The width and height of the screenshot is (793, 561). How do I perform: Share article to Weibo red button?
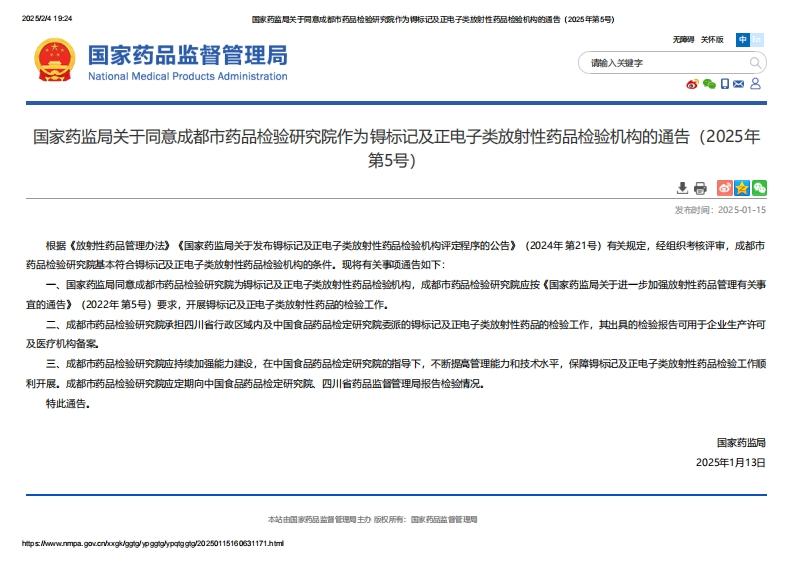[725, 188]
